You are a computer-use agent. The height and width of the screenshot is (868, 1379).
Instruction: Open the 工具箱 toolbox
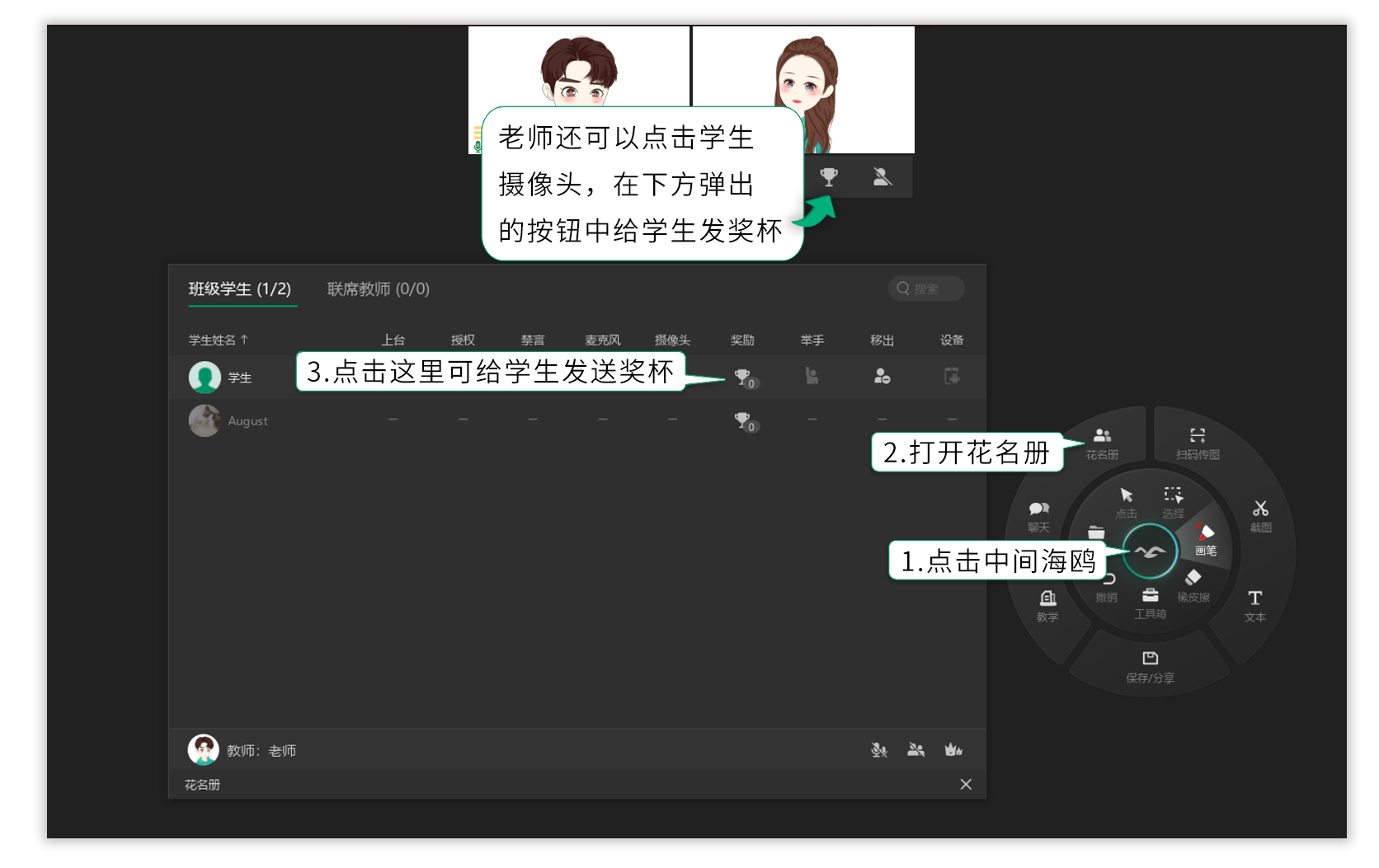[x=1150, y=603]
